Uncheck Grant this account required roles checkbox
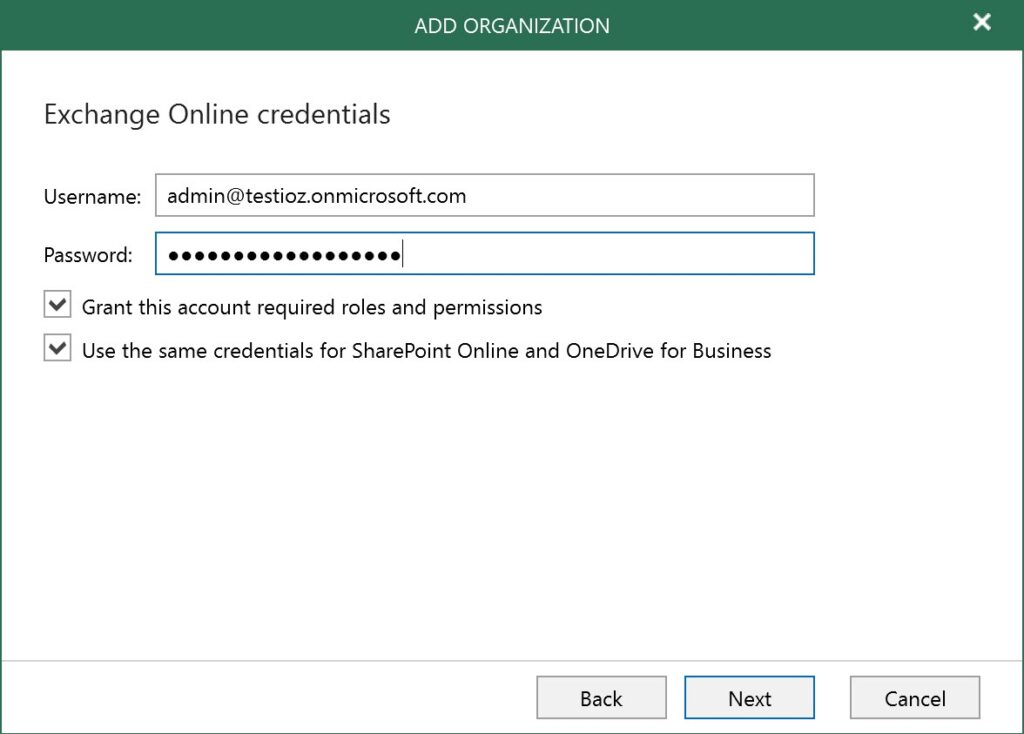 57,304
